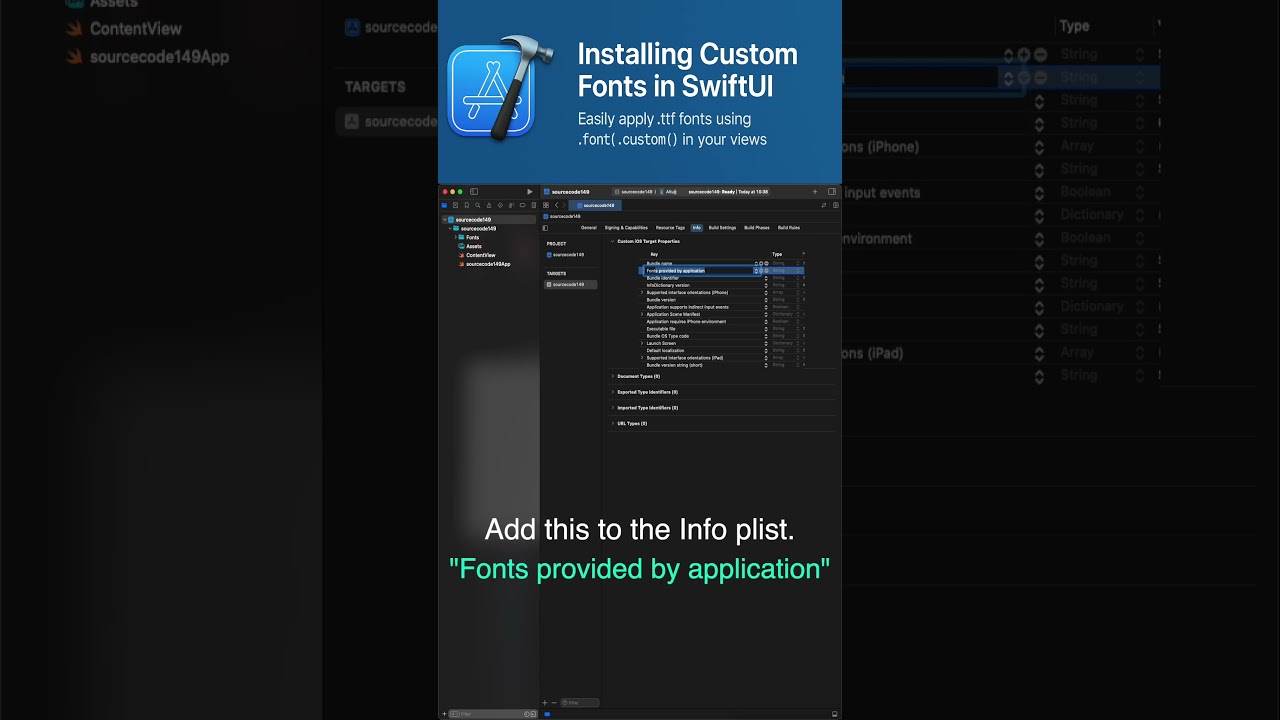The height and width of the screenshot is (720, 1280).
Task: Toggle the navigator sidebar icon in toolbar
Action: coord(474,191)
